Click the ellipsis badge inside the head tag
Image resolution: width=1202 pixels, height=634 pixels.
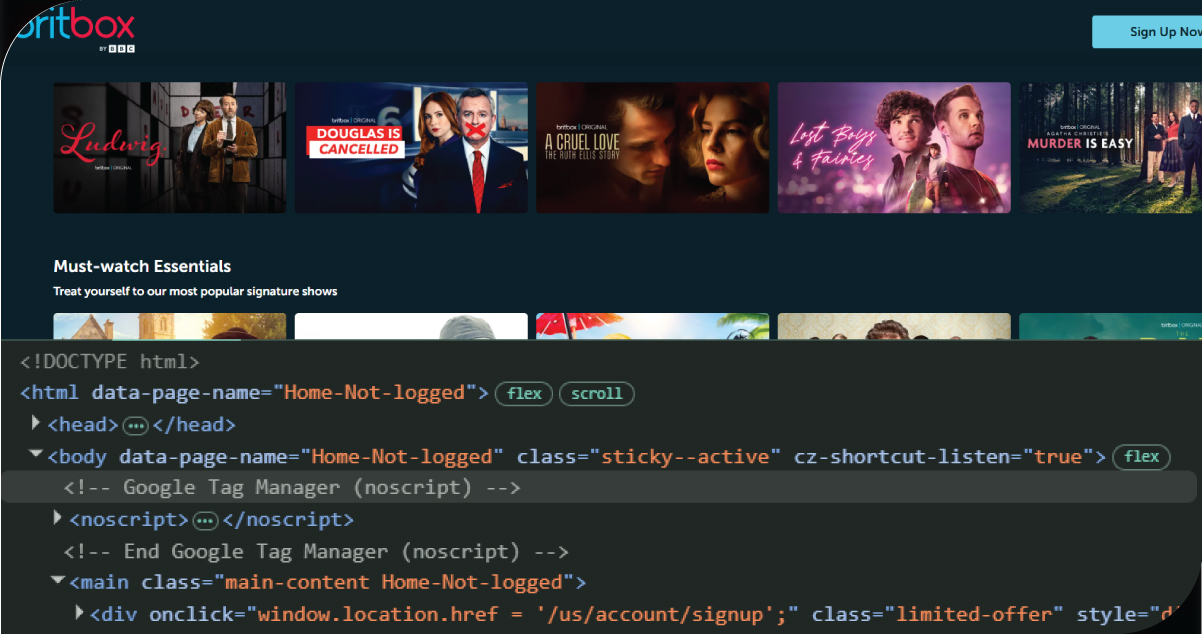point(135,426)
